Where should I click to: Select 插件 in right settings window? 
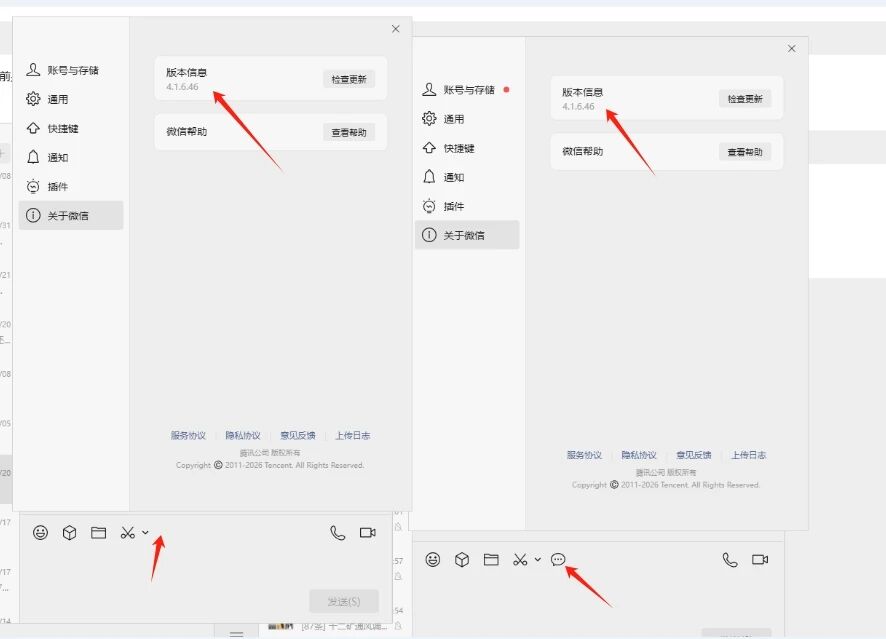tap(467, 206)
